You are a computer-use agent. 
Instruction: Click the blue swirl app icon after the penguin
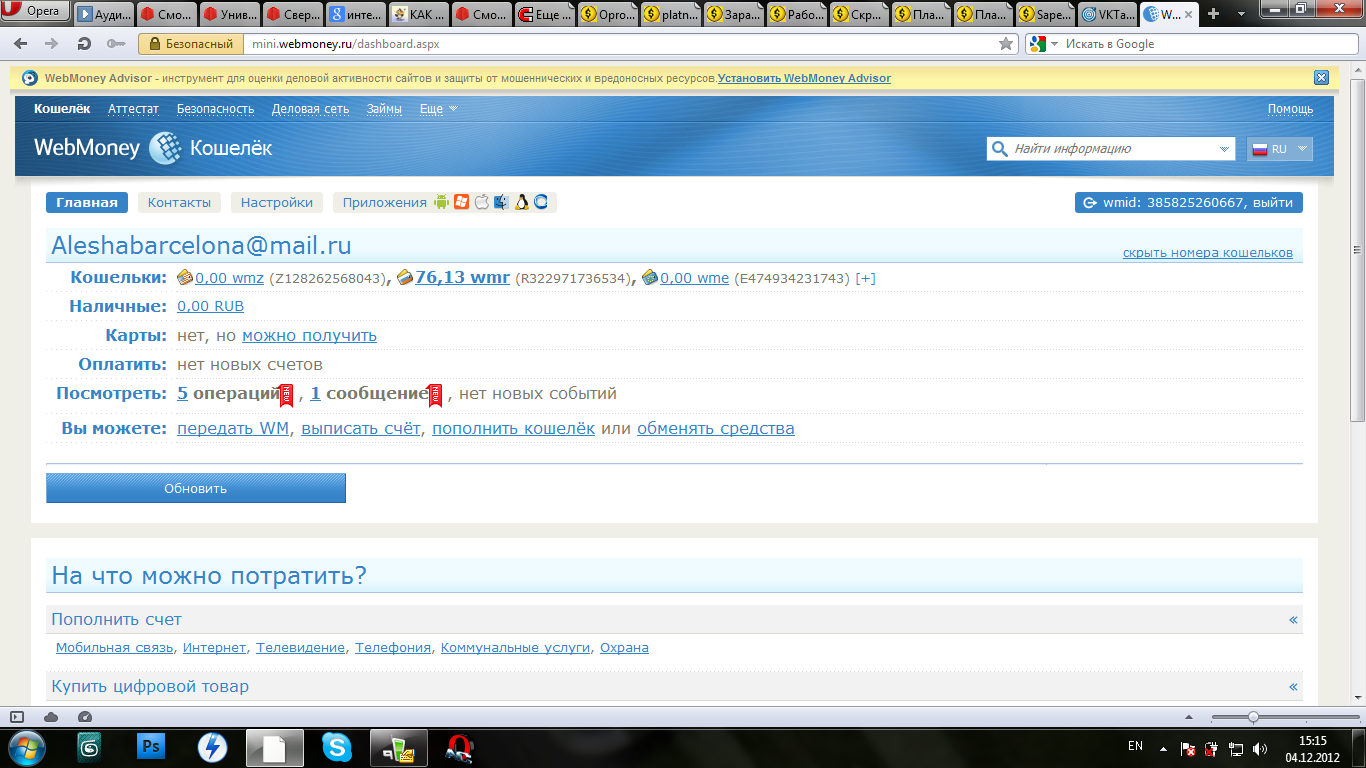coord(541,202)
